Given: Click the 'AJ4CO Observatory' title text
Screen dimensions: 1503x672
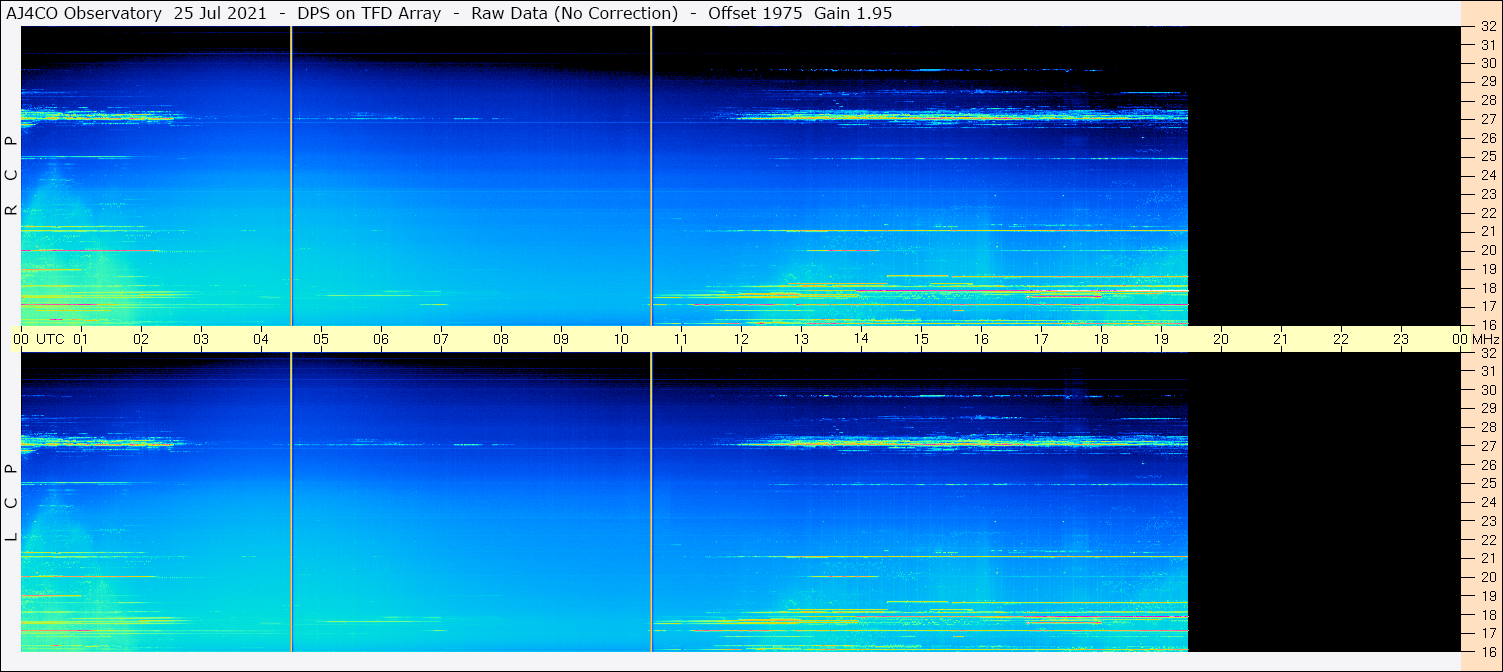Looking at the screenshot, I should (x=85, y=13).
